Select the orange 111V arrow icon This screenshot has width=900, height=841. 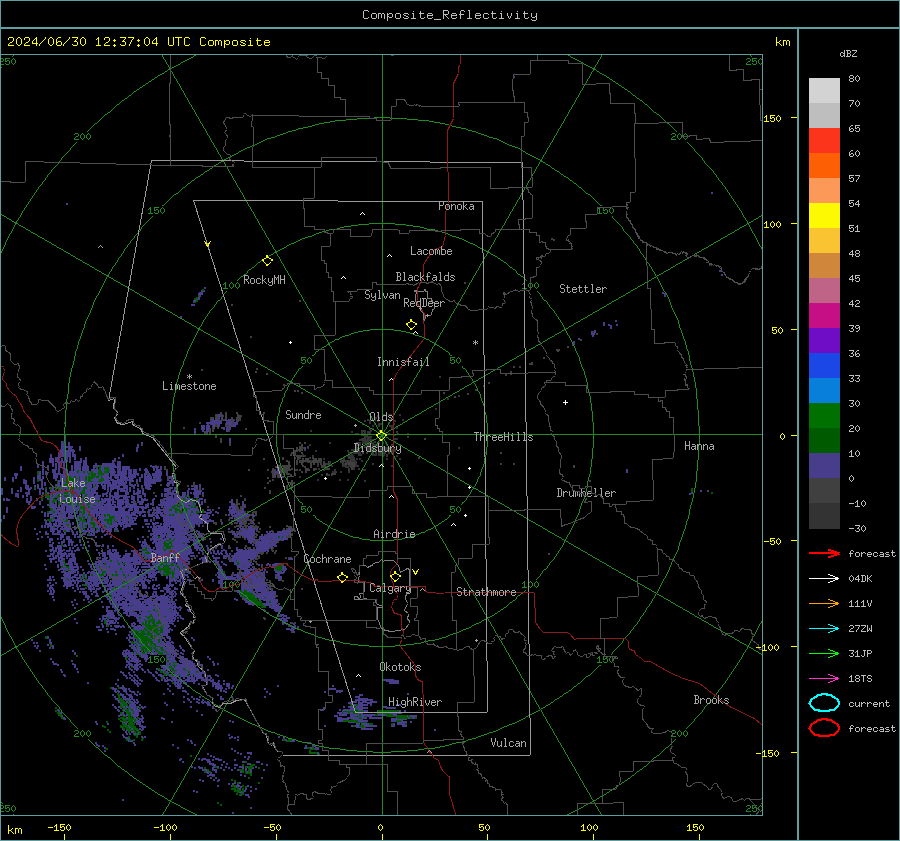824,603
